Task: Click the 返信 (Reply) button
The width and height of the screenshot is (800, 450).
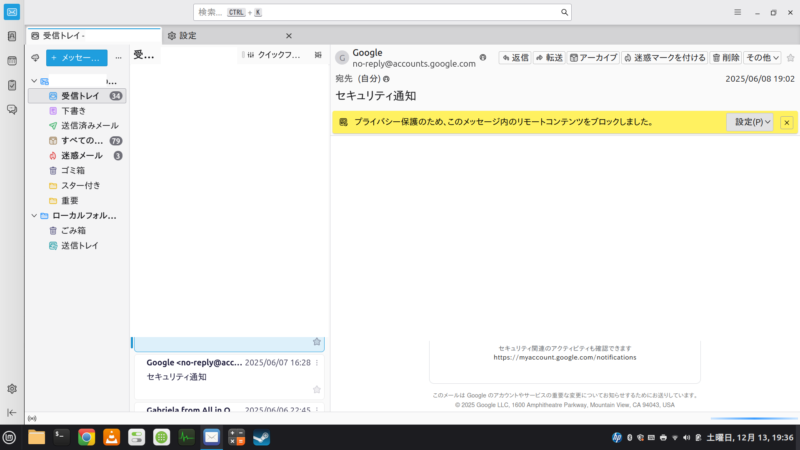Action: pyautogui.click(x=514, y=58)
